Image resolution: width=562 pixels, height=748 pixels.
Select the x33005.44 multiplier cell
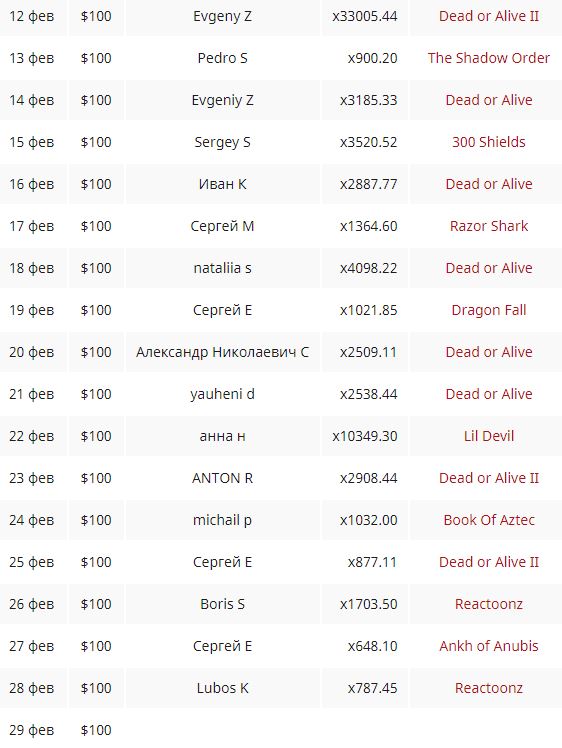pyautogui.click(x=365, y=16)
